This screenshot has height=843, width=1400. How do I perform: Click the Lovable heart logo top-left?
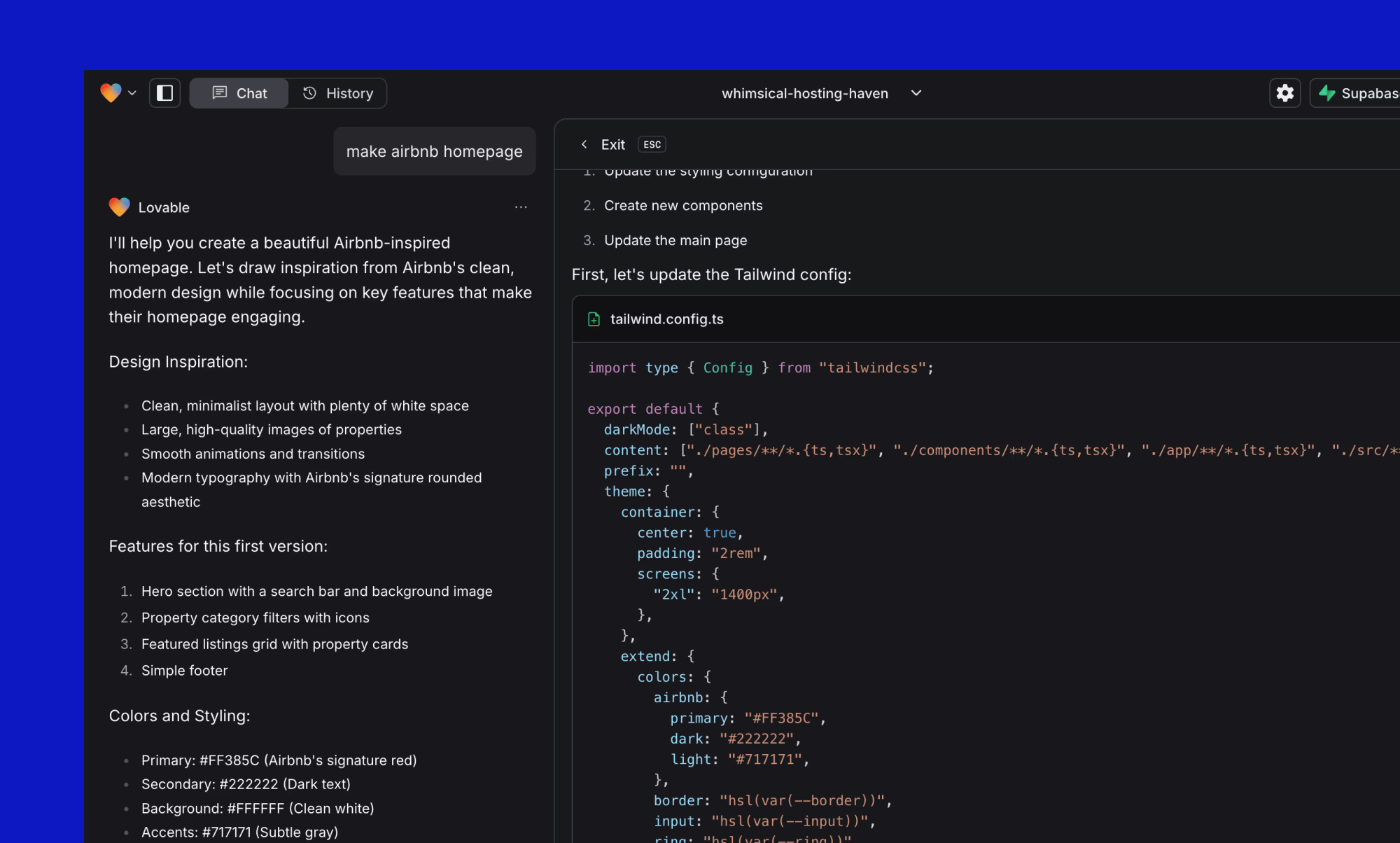coord(112,92)
